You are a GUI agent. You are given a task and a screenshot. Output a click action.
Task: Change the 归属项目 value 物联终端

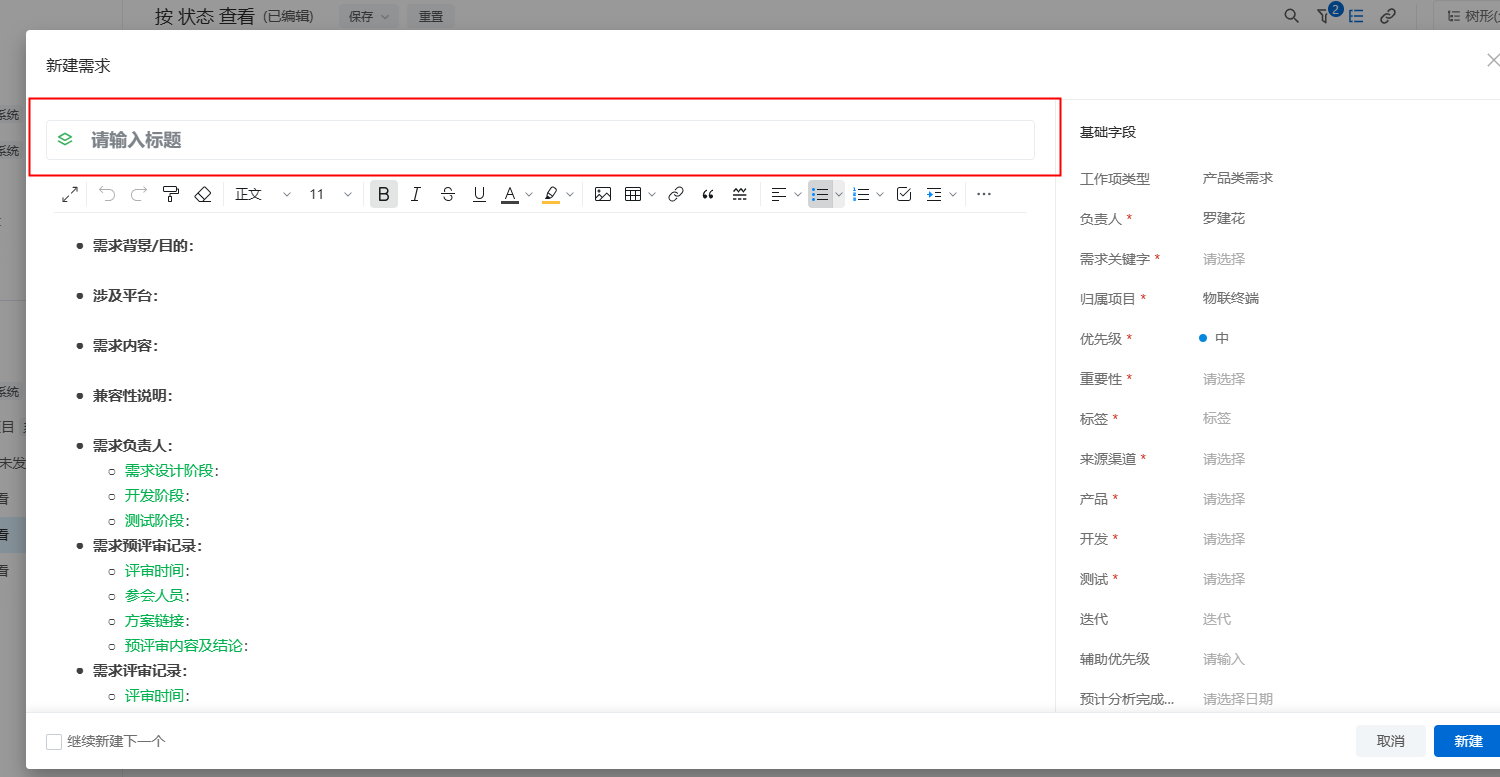[x=1231, y=298]
